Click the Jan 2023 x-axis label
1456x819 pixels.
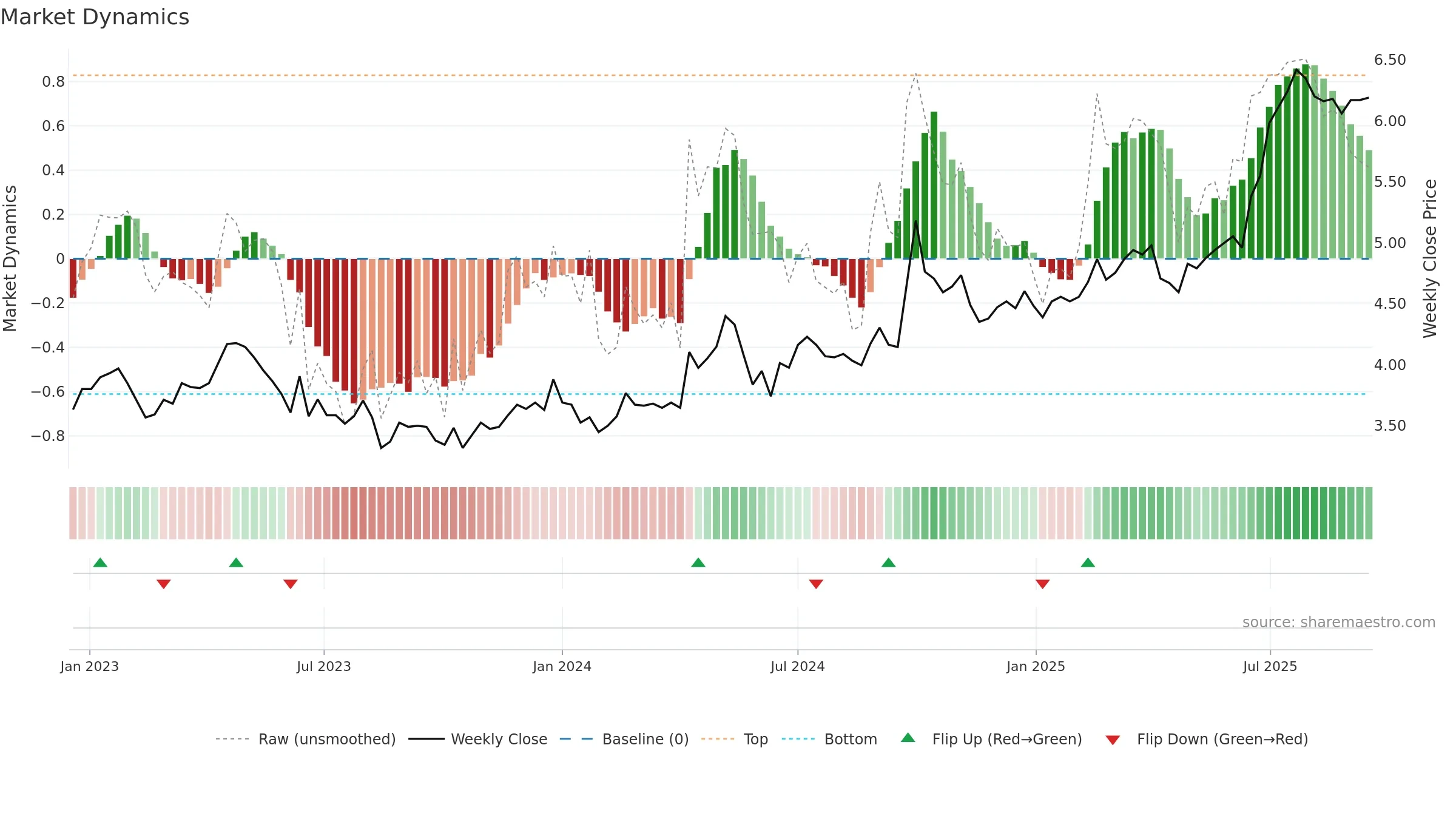pyautogui.click(x=90, y=666)
